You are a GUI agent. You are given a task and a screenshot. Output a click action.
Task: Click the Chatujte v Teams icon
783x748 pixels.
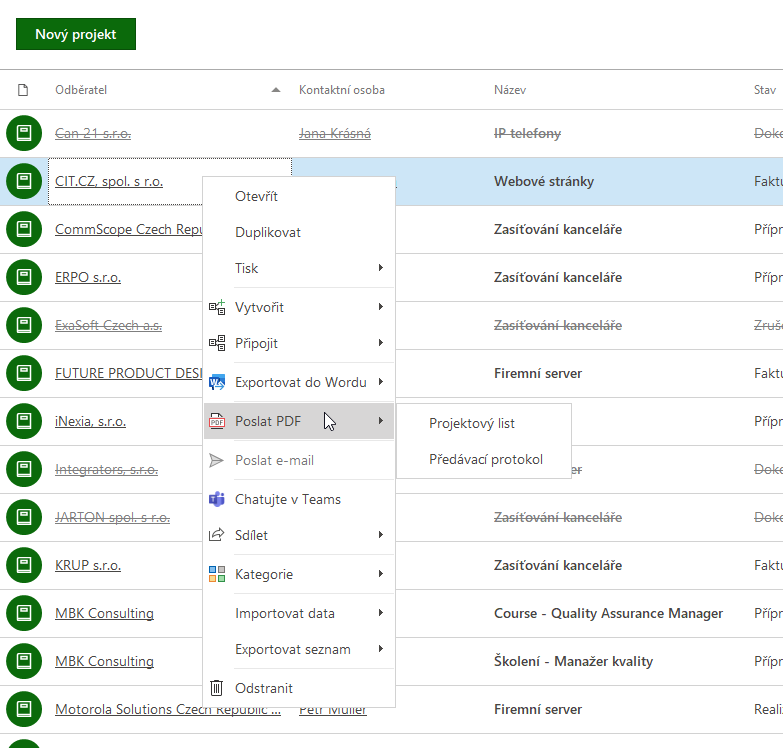click(217, 499)
